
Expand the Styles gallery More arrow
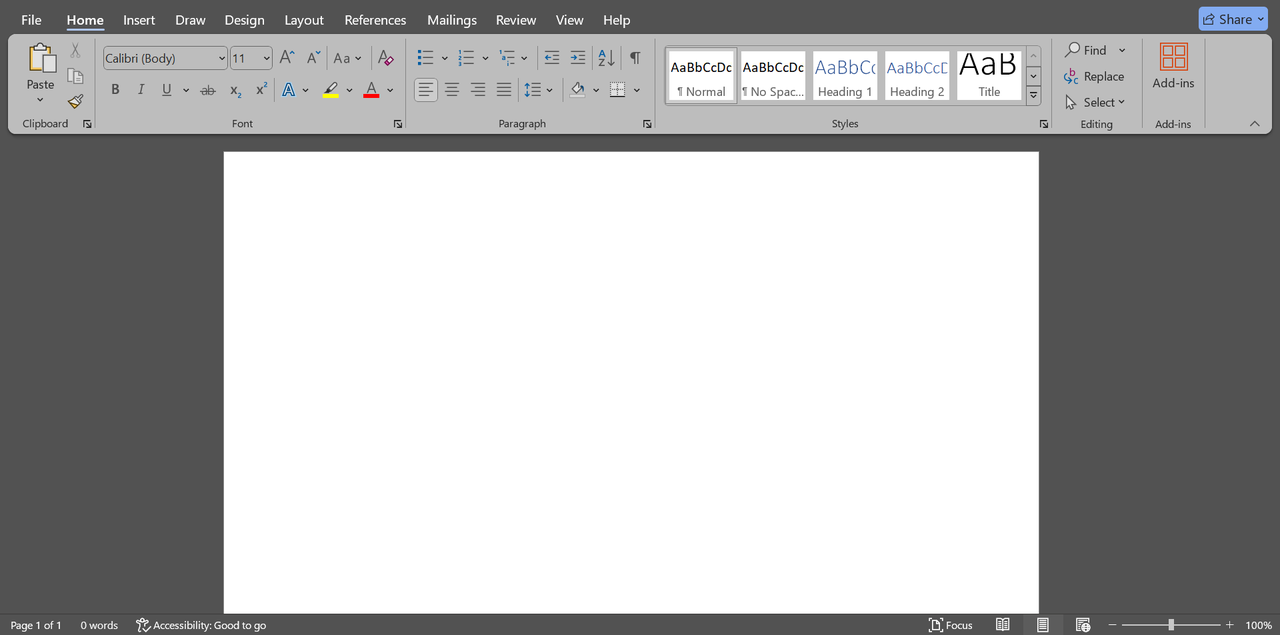click(x=1034, y=96)
